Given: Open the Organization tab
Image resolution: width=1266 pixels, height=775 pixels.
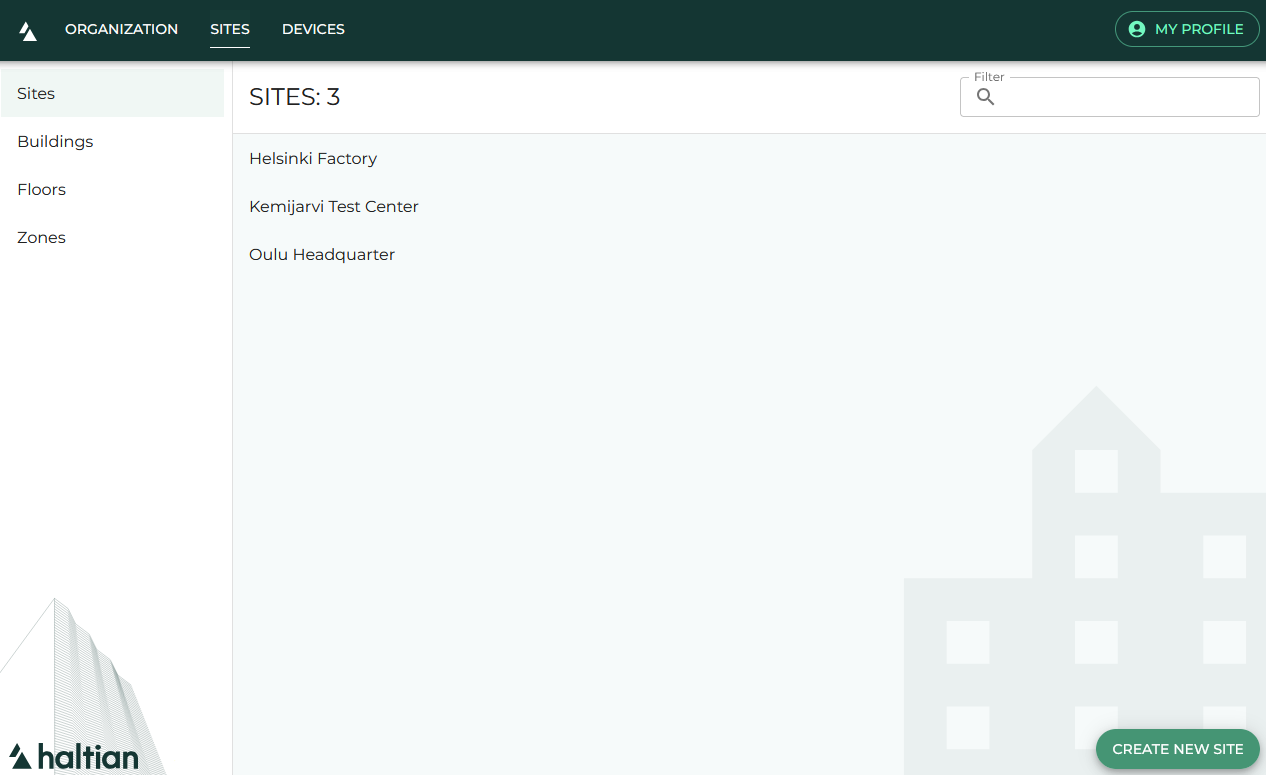Looking at the screenshot, I should 121,29.
